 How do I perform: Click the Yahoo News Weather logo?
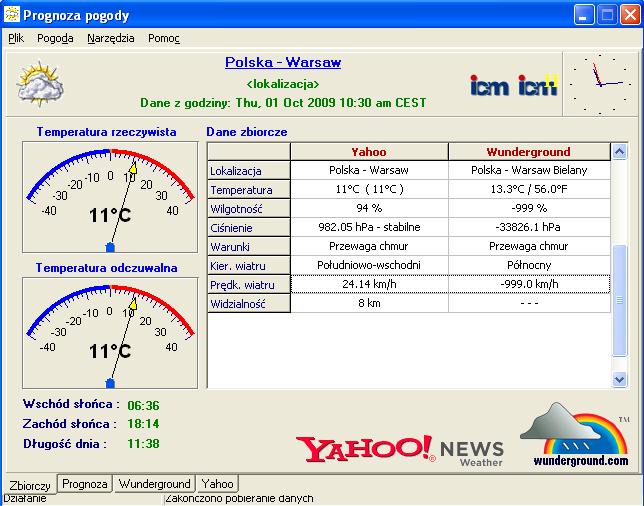[x=400, y=451]
